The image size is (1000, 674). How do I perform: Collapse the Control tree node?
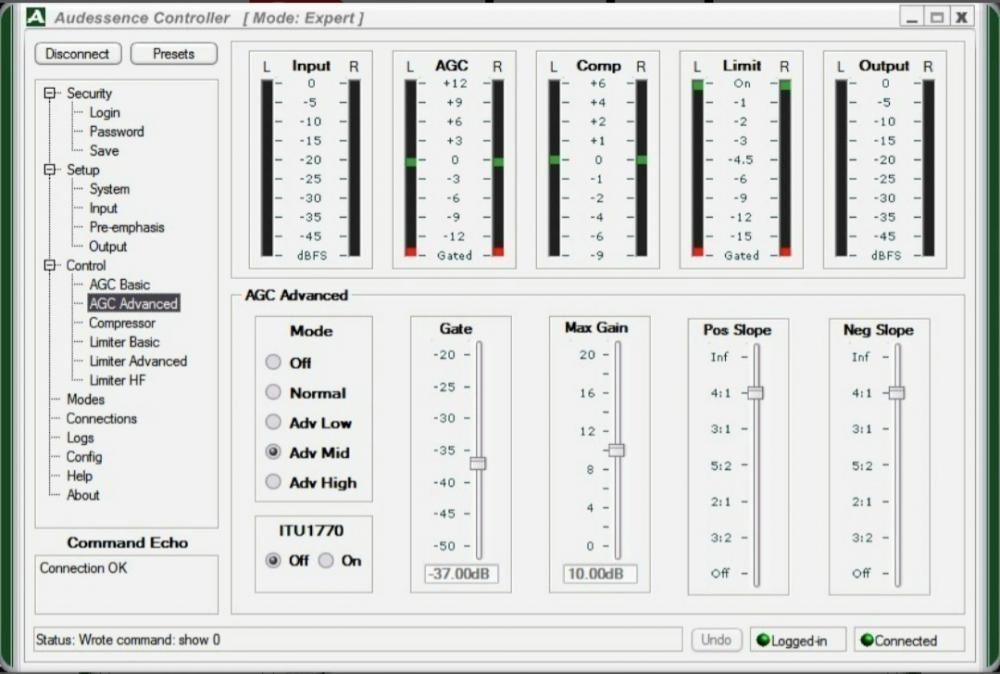click(x=49, y=265)
